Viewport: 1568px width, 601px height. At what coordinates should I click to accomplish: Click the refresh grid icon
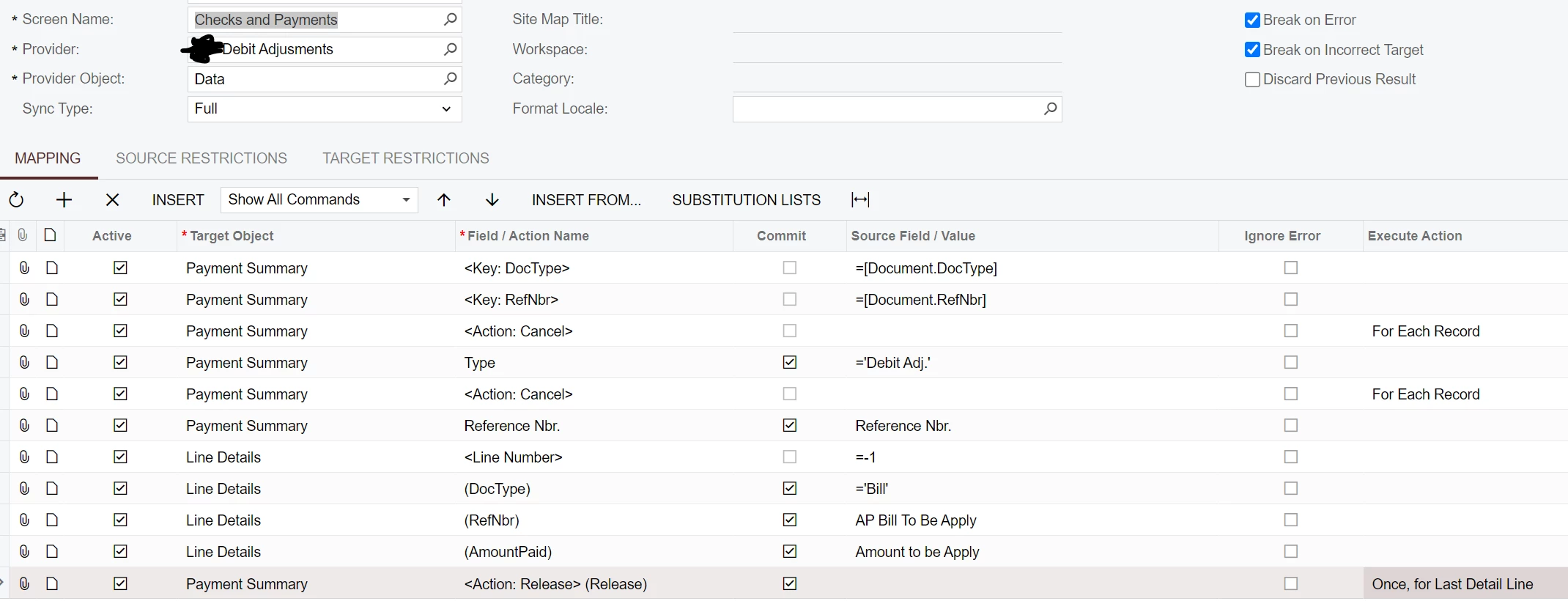point(16,200)
